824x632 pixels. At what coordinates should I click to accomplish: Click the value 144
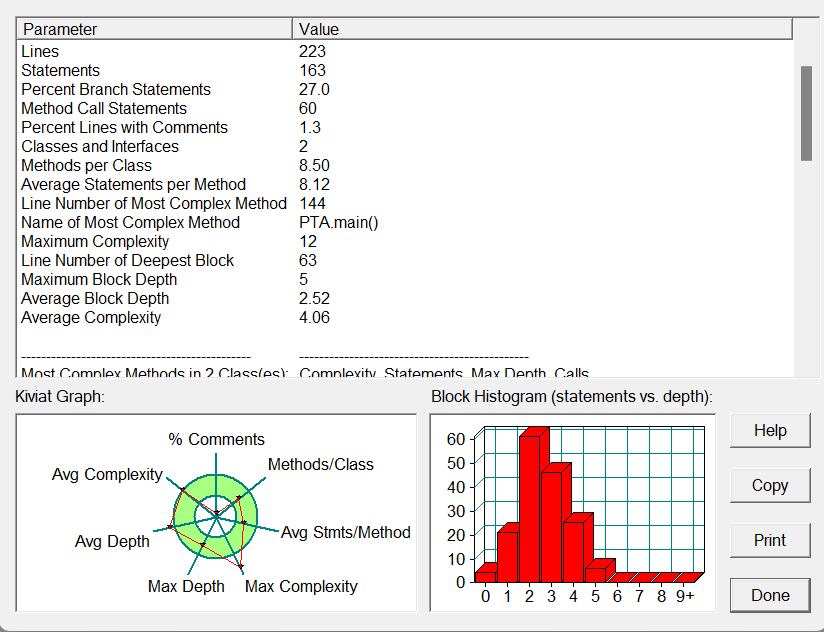(x=312, y=203)
